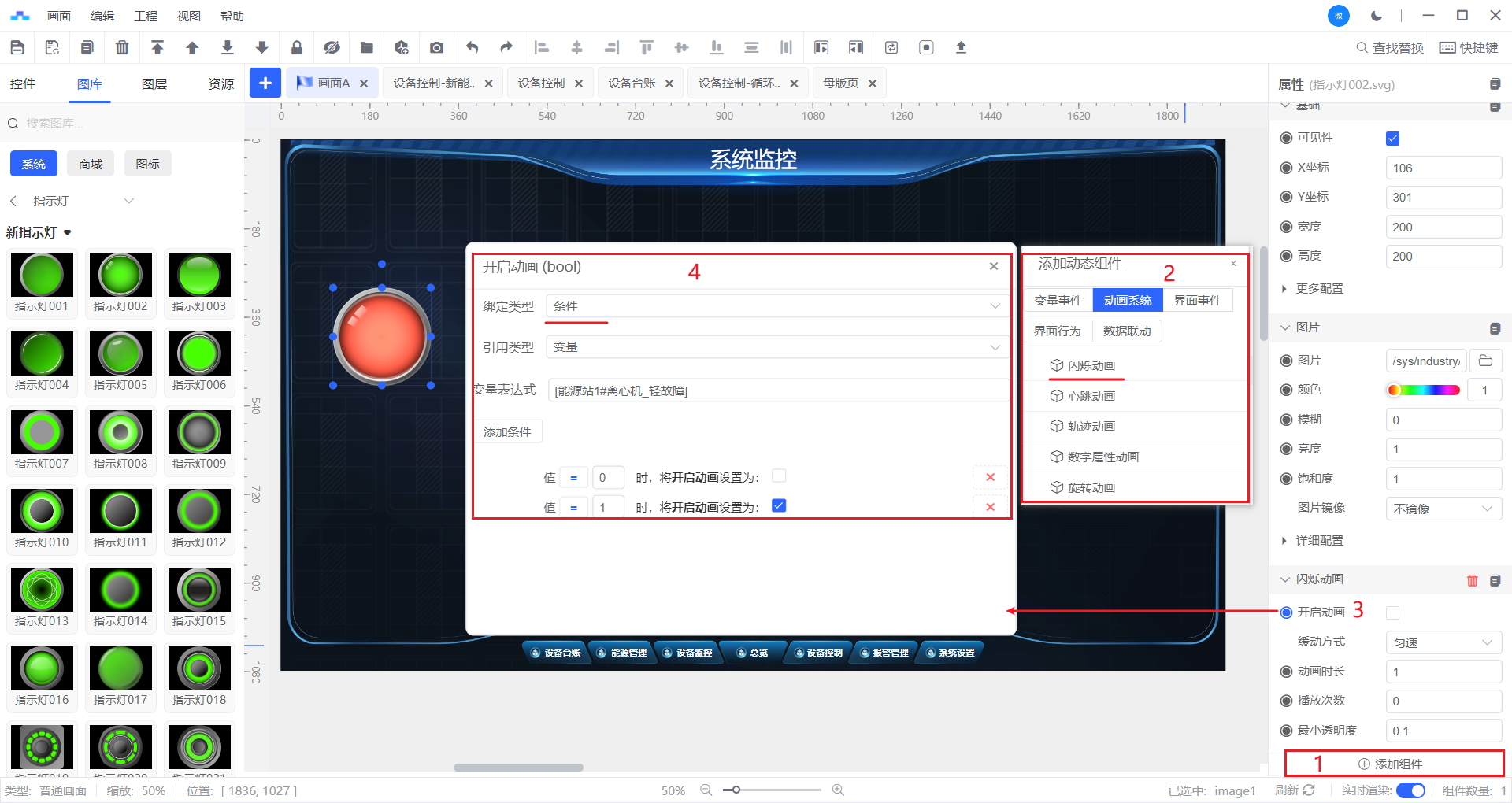1512x803 pixels.
Task: Toggle dark mode moon icon
Action: 1377,16
